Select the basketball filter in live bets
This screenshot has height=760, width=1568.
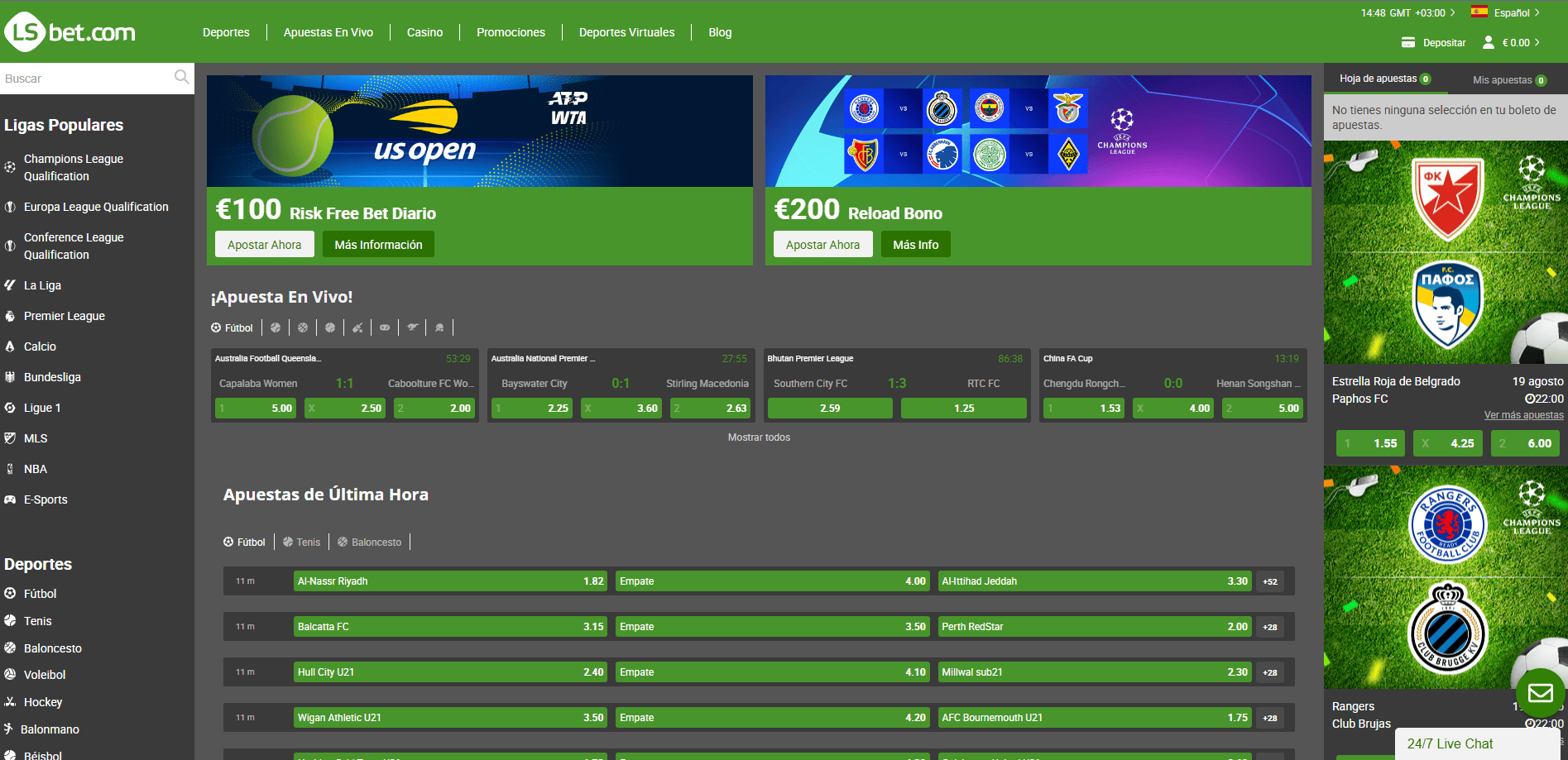point(303,327)
